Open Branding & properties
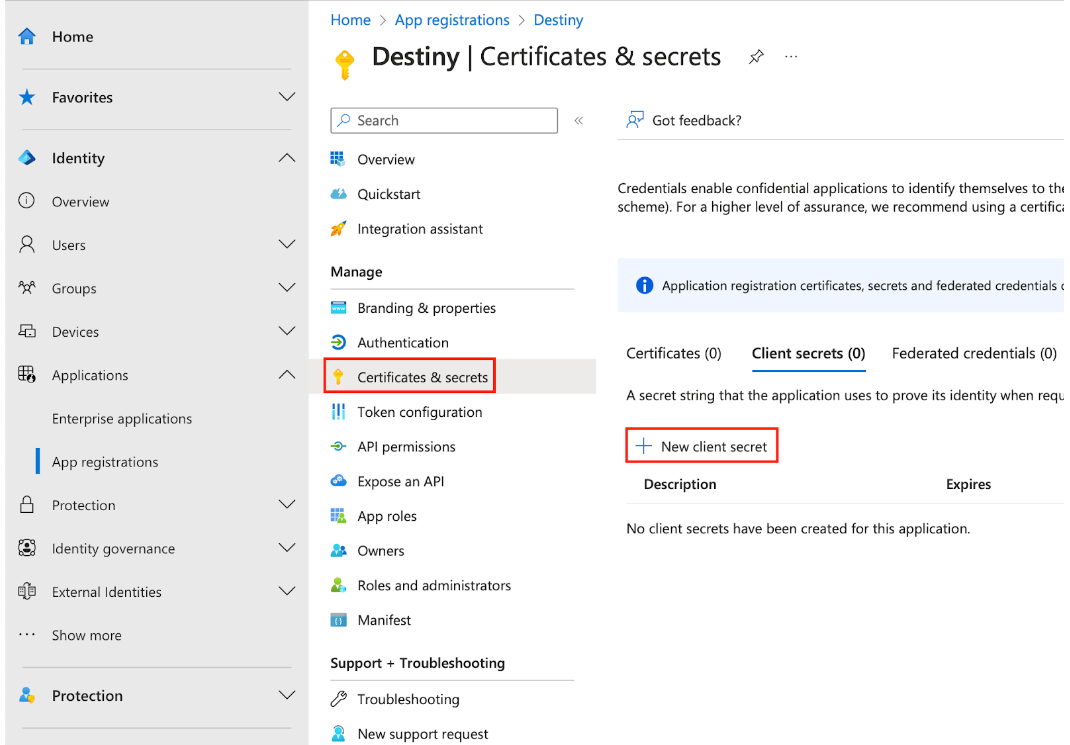This screenshot has width=1070, height=745. click(x=426, y=307)
